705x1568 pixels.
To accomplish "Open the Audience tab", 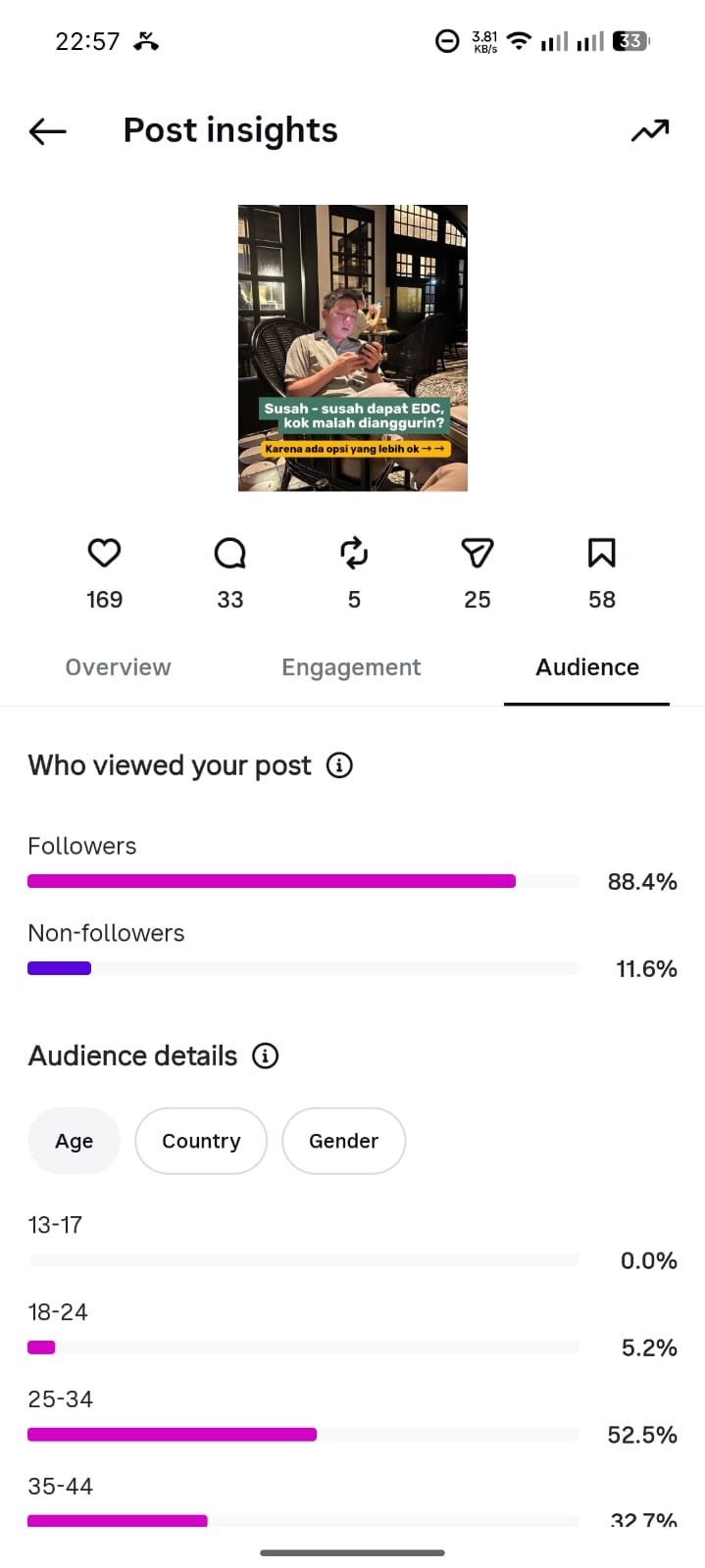I will (587, 667).
